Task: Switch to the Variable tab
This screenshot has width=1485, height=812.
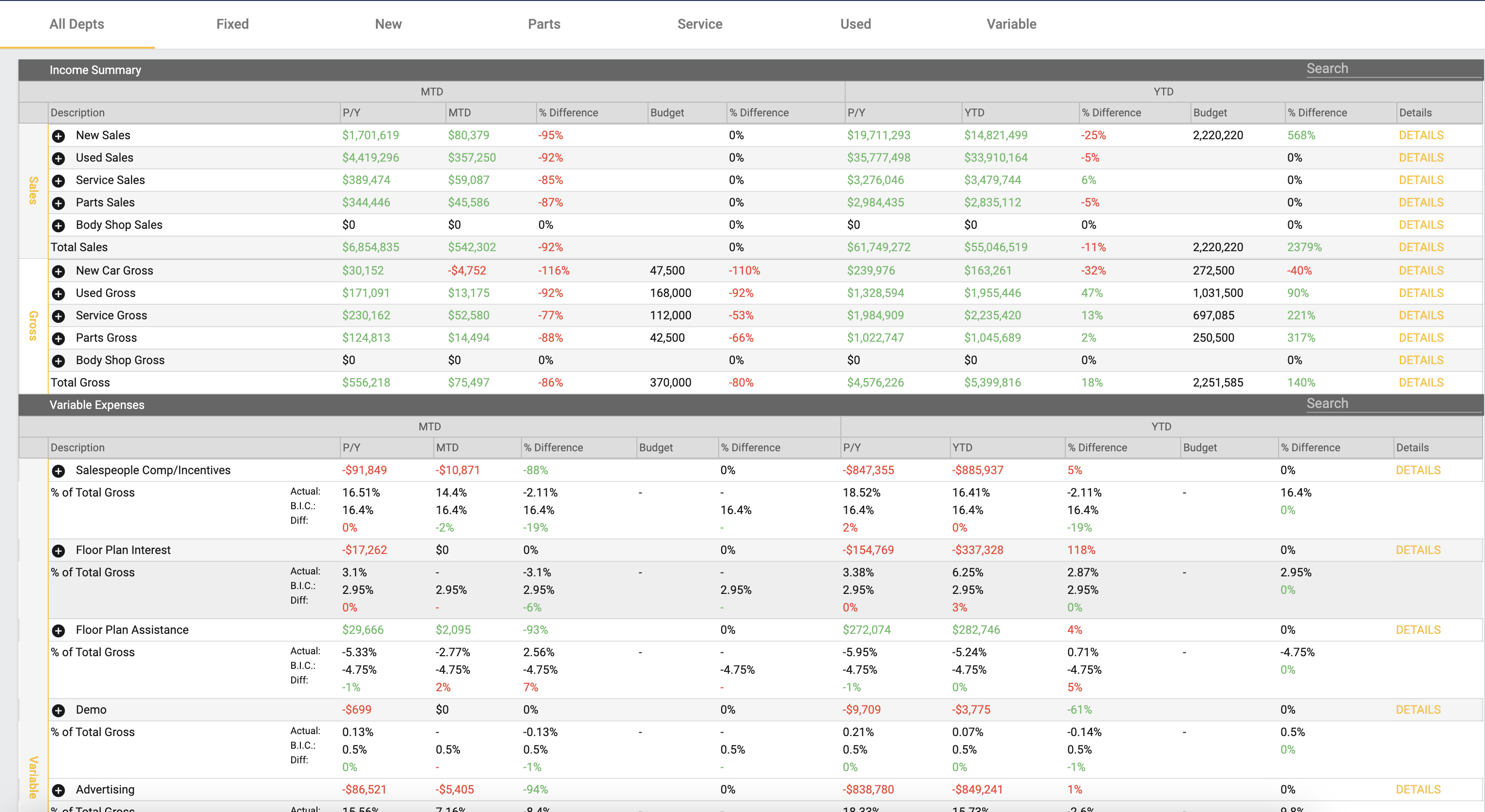Action: pyautogui.click(x=1011, y=24)
